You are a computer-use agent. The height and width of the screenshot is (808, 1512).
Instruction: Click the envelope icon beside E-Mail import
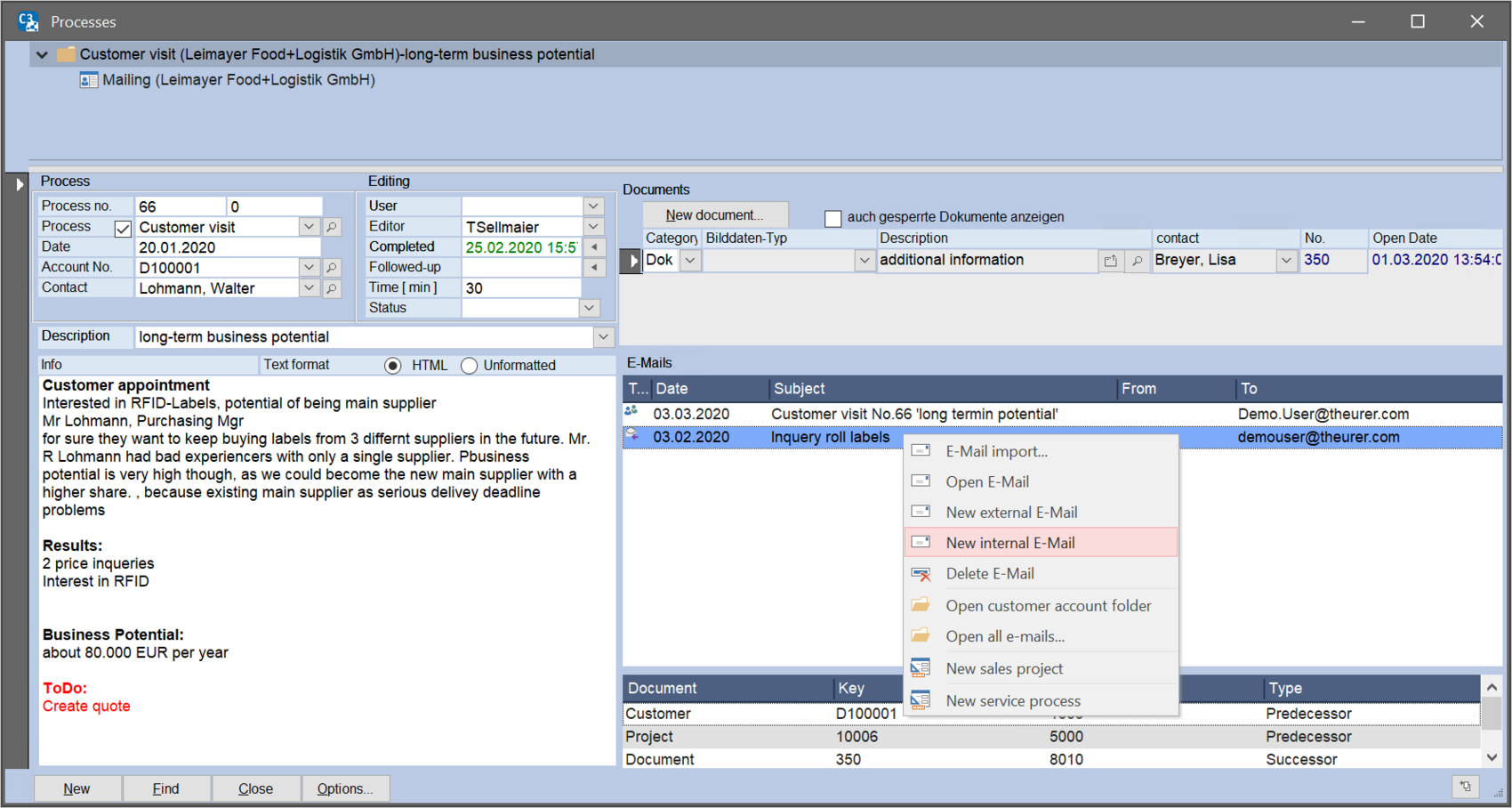pos(921,450)
